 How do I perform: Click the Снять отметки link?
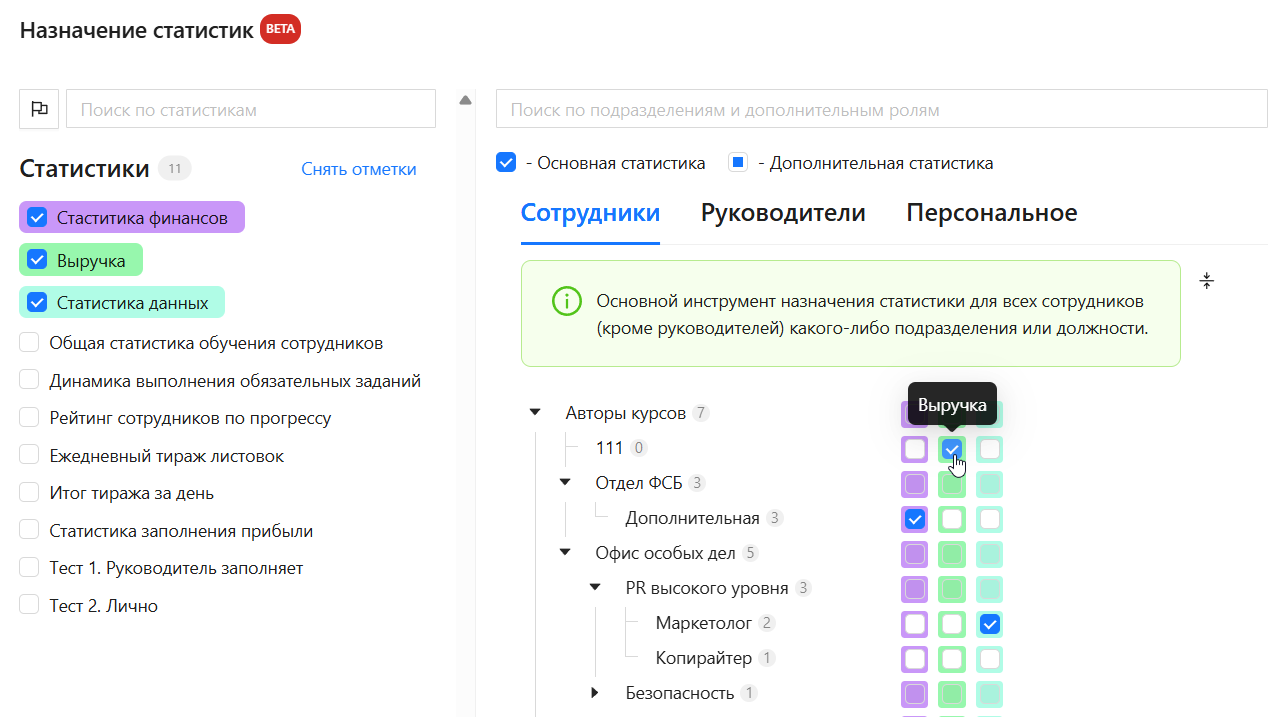point(358,169)
